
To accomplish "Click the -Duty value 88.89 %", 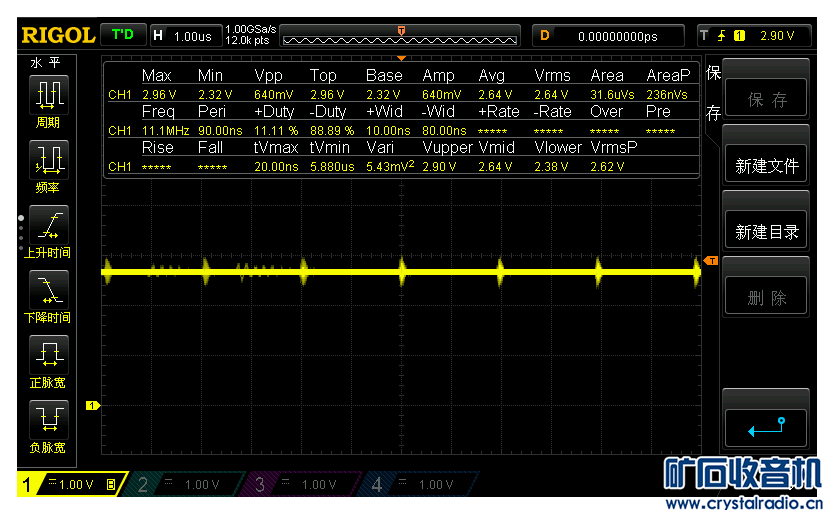I will click(x=332, y=130).
